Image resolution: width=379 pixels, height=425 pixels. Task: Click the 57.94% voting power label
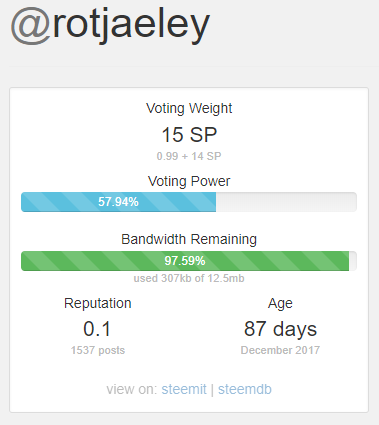click(118, 202)
